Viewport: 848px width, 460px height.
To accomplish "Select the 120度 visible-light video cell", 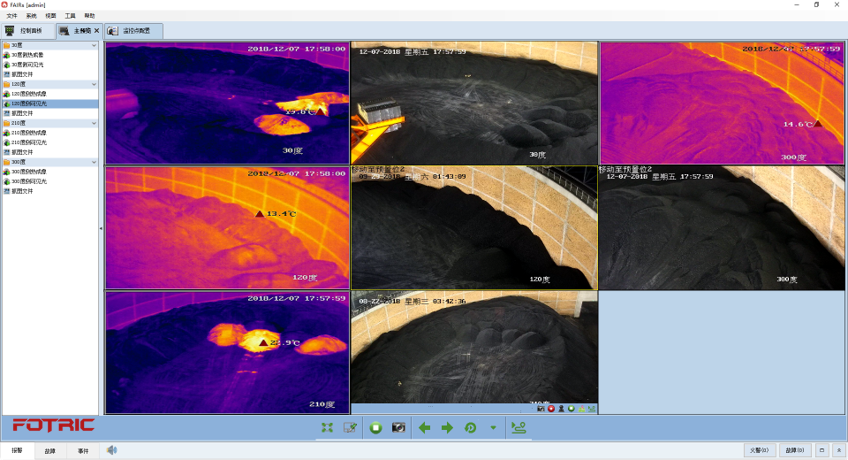I will [474, 228].
